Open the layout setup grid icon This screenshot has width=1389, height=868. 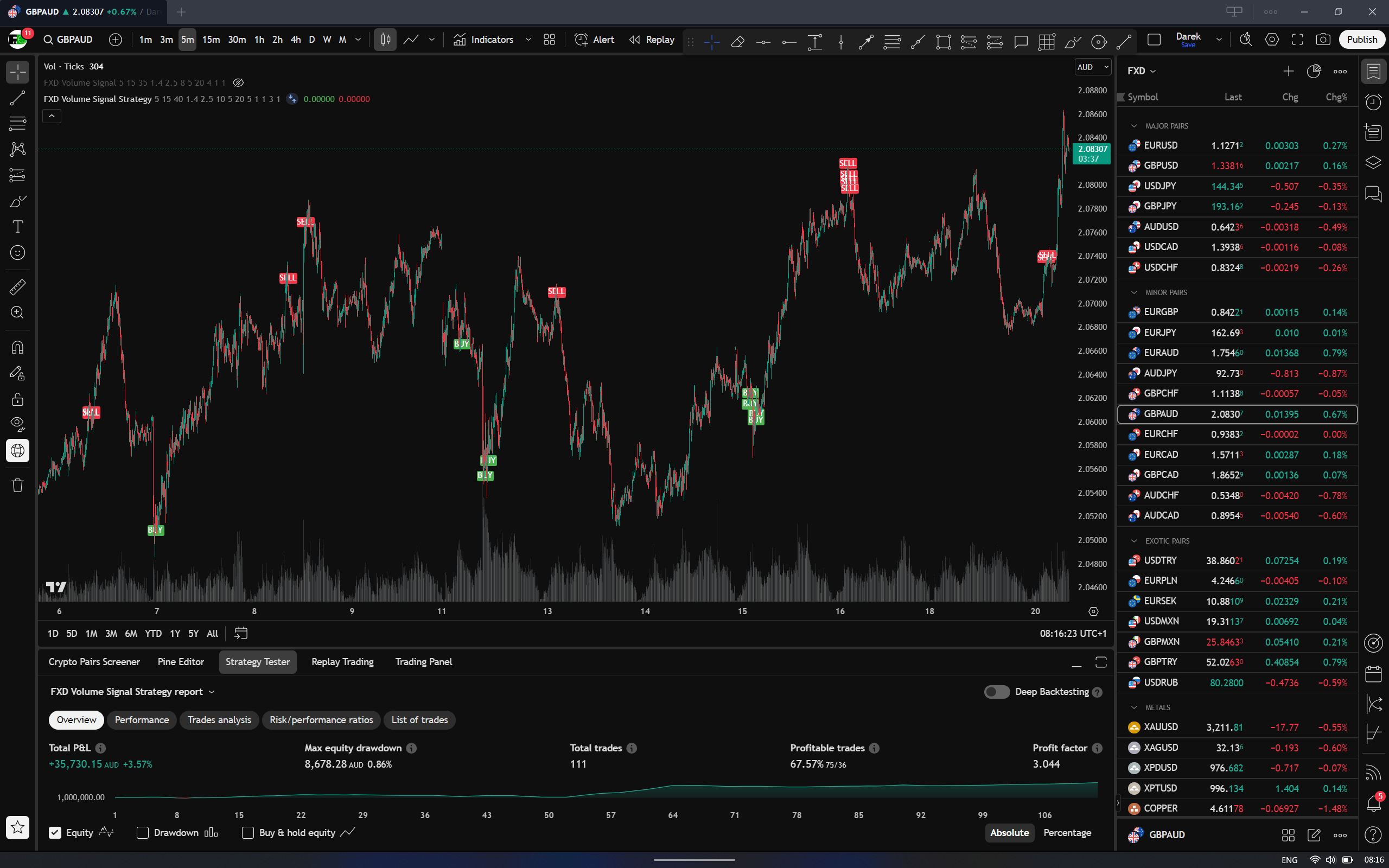[549, 40]
